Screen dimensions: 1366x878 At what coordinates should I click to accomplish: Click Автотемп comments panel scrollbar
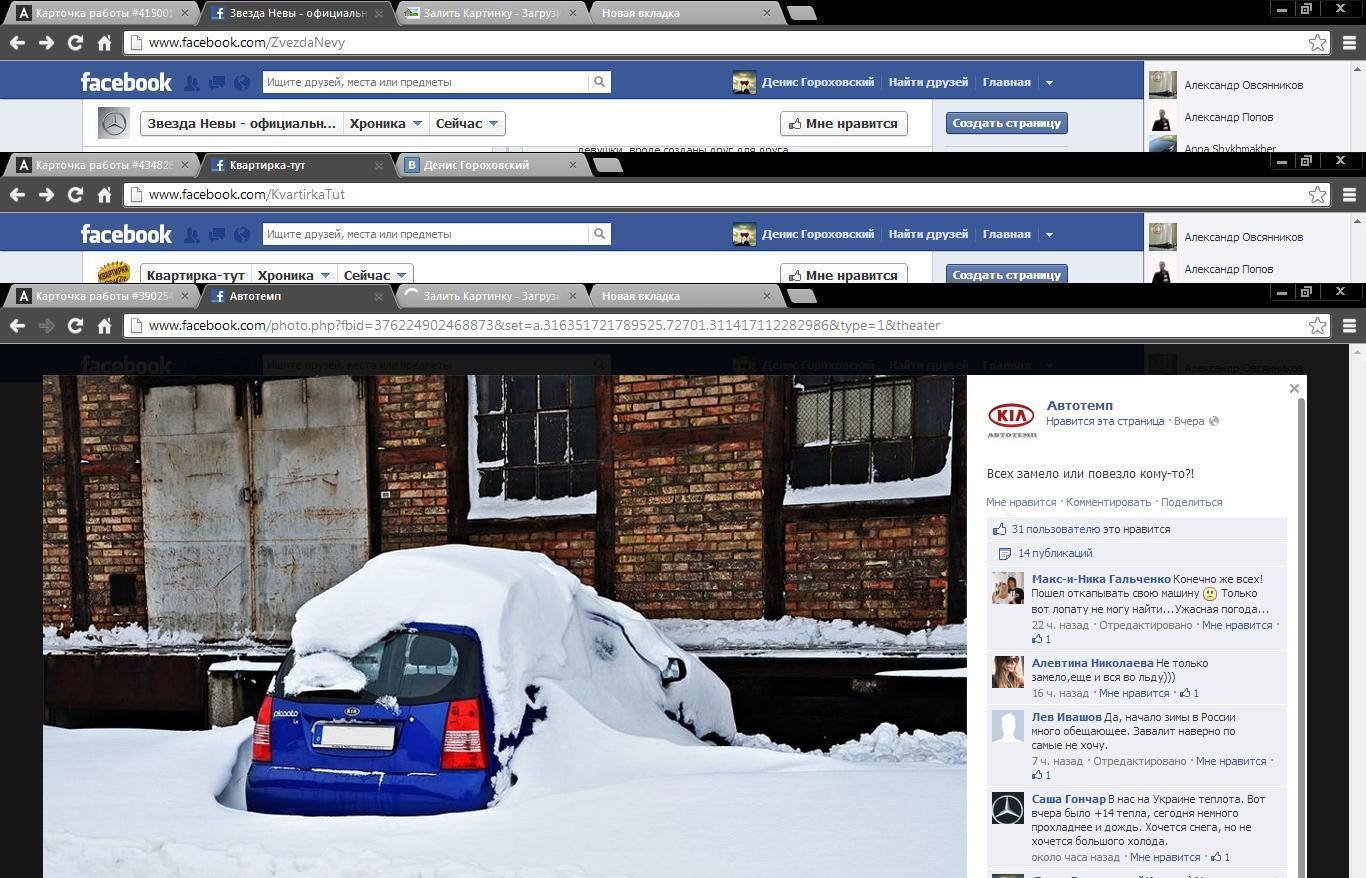[x=1301, y=636]
